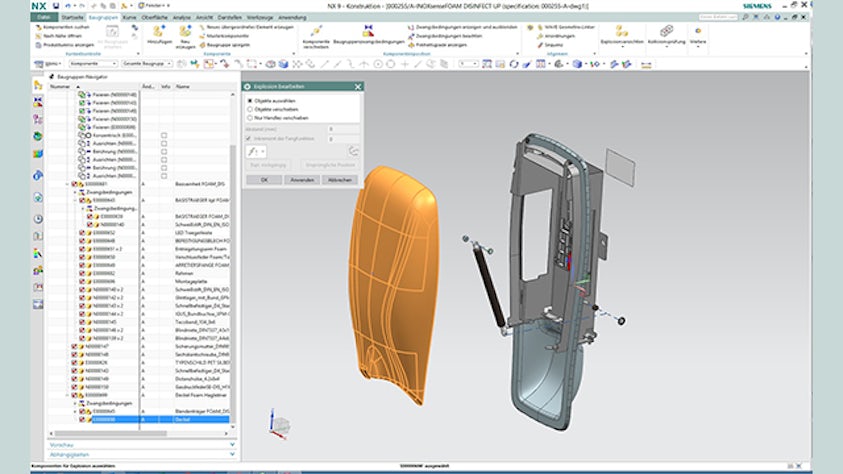Screen dimensions: 843x474
Task: Open the vector type dropdown in Explosion dialog
Action: coord(256,152)
